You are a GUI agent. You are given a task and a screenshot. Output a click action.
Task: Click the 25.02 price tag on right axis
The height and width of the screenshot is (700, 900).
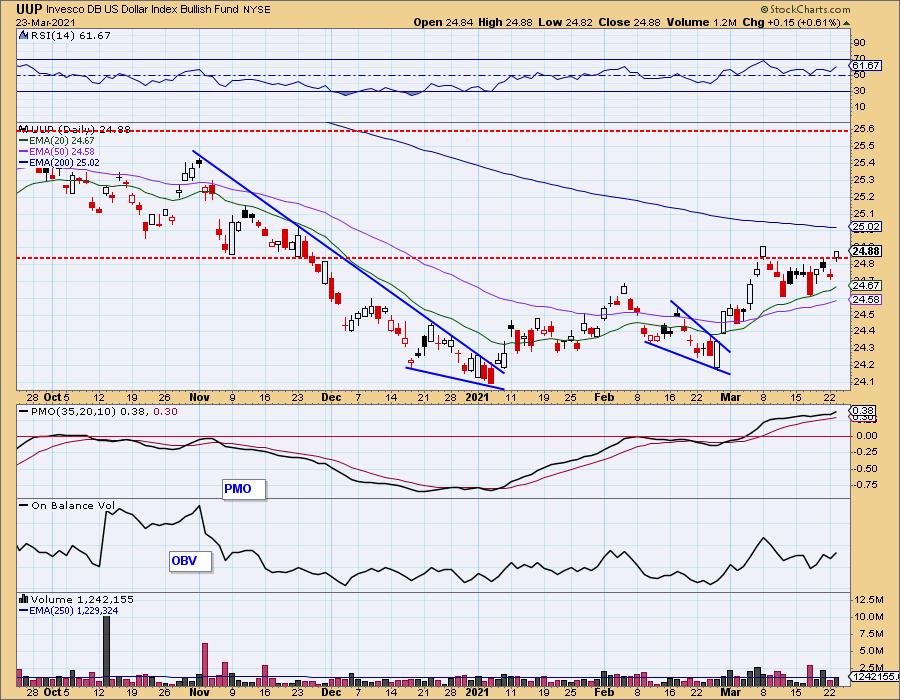pos(867,227)
